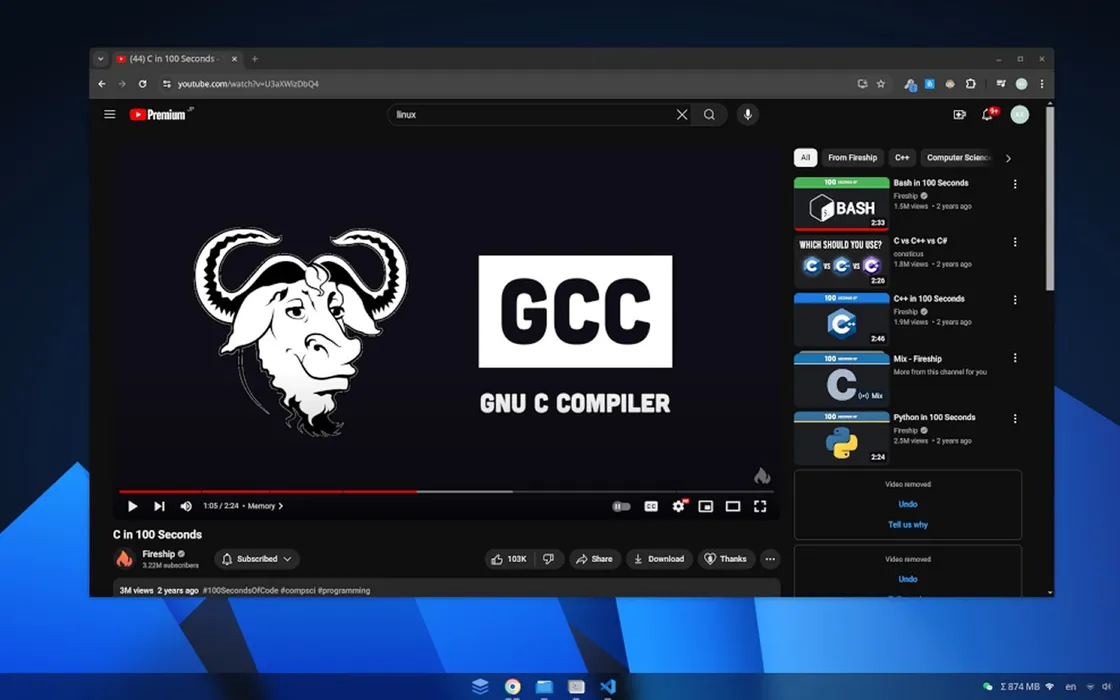Click the Tell us why link
Image resolution: width=1120 pixels, height=700 pixels.
point(907,524)
